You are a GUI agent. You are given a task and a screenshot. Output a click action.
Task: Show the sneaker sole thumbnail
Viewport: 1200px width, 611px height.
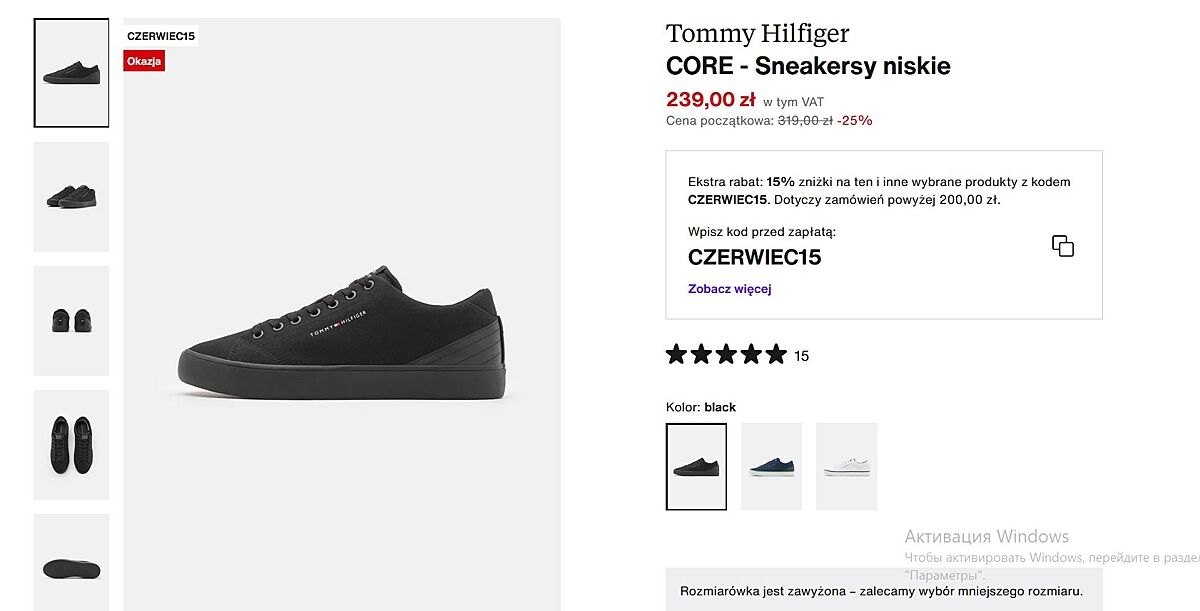click(71, 564)
